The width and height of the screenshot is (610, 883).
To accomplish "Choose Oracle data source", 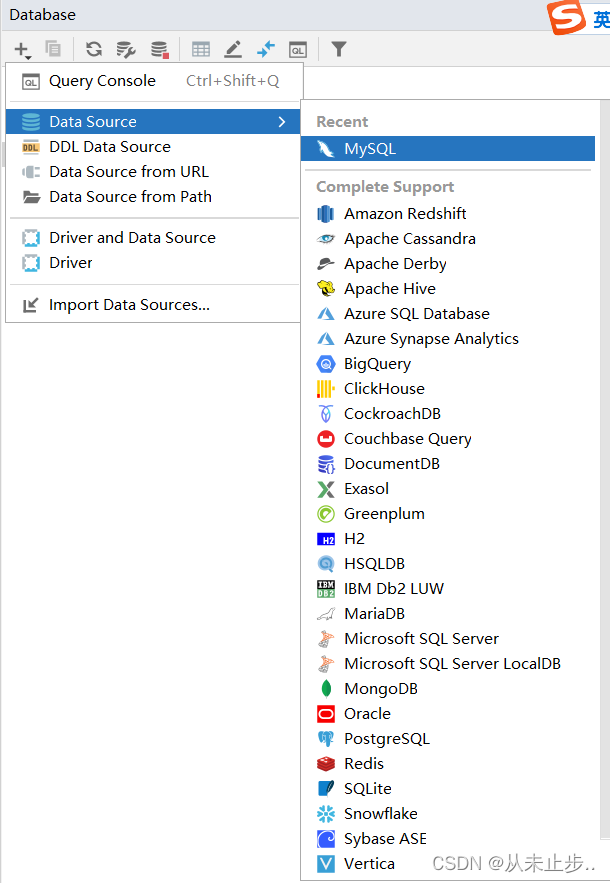I will point(448,714).
